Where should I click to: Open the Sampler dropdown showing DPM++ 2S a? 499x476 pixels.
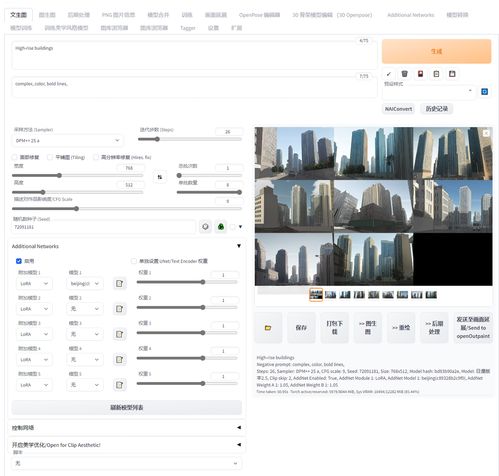[67, 141]
